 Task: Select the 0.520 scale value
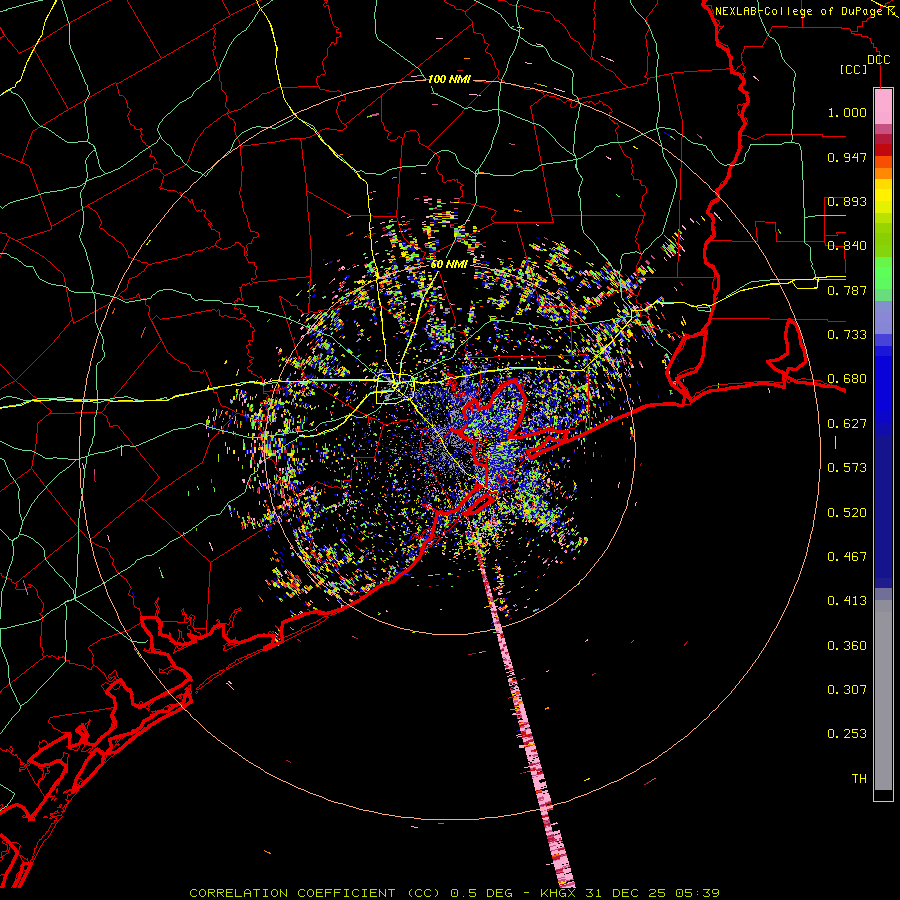coord(847,513)
